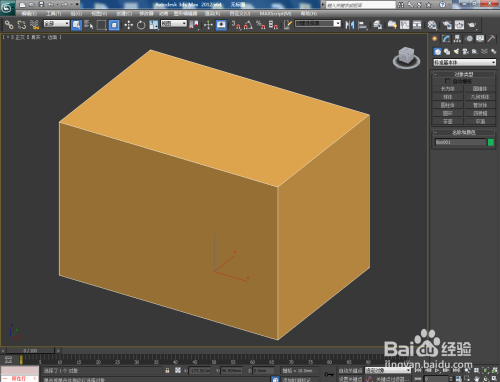
Task: Open the standard primitives category dropdown
Action: [465, 62]
